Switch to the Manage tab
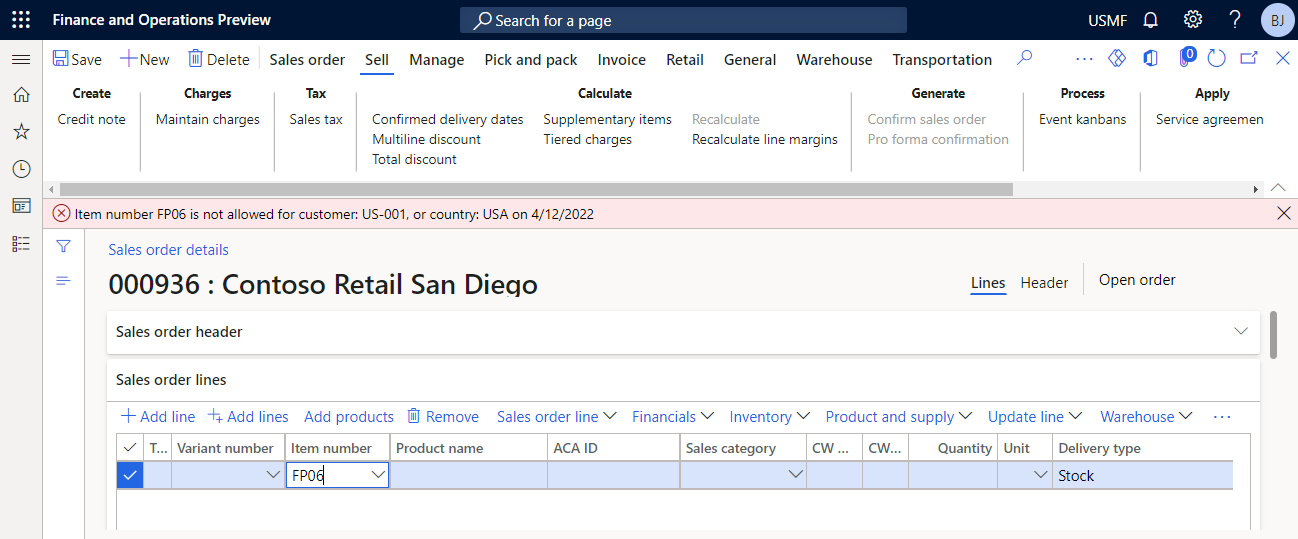 436,60
